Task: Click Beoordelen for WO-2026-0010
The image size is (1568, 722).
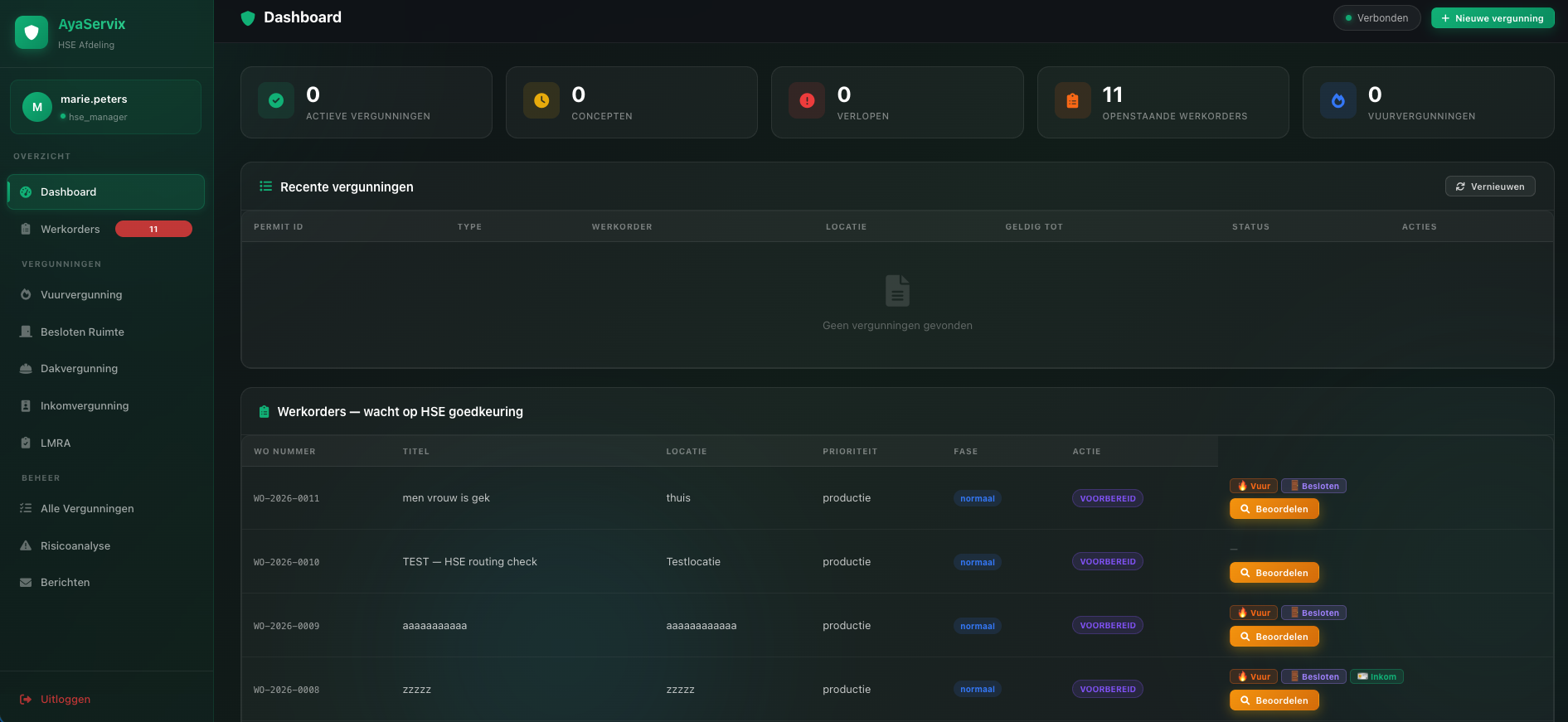Action: point(1274,573)
